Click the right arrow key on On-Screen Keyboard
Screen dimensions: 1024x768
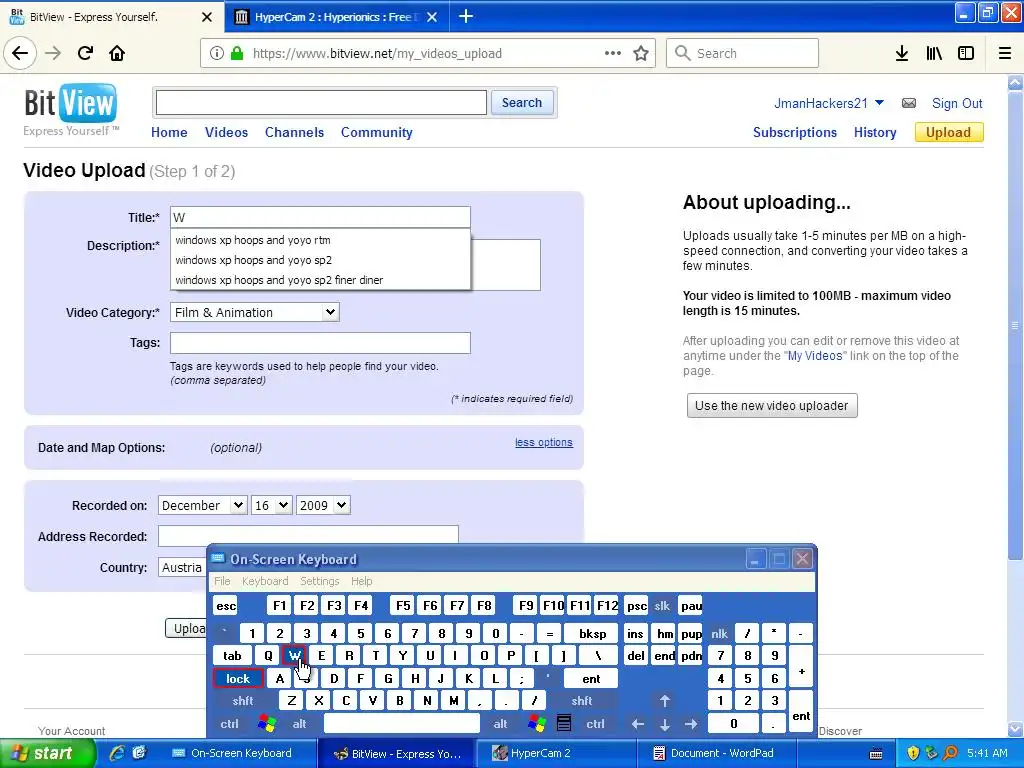click(x=691, y=724)
